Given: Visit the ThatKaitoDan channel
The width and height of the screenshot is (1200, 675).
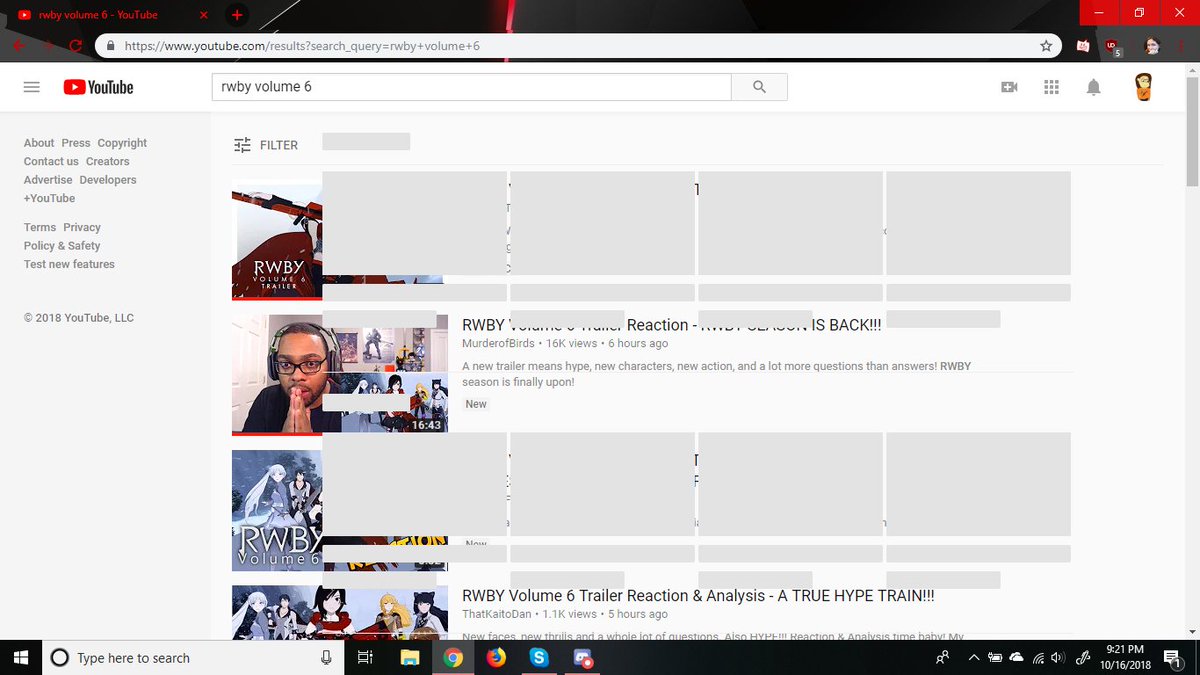Looking at the screenshot, I should click(497, 614).
